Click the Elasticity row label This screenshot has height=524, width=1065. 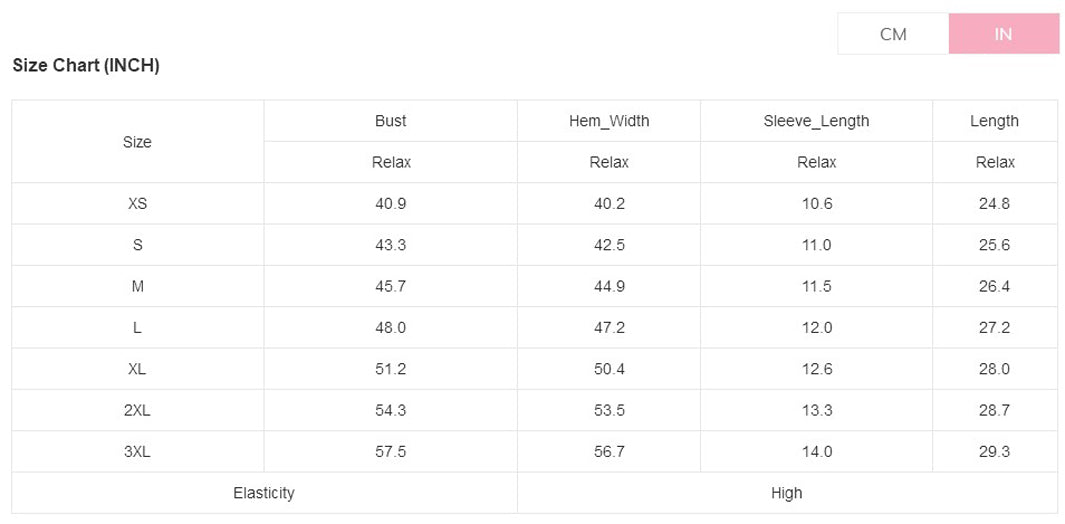click(264, 493)
